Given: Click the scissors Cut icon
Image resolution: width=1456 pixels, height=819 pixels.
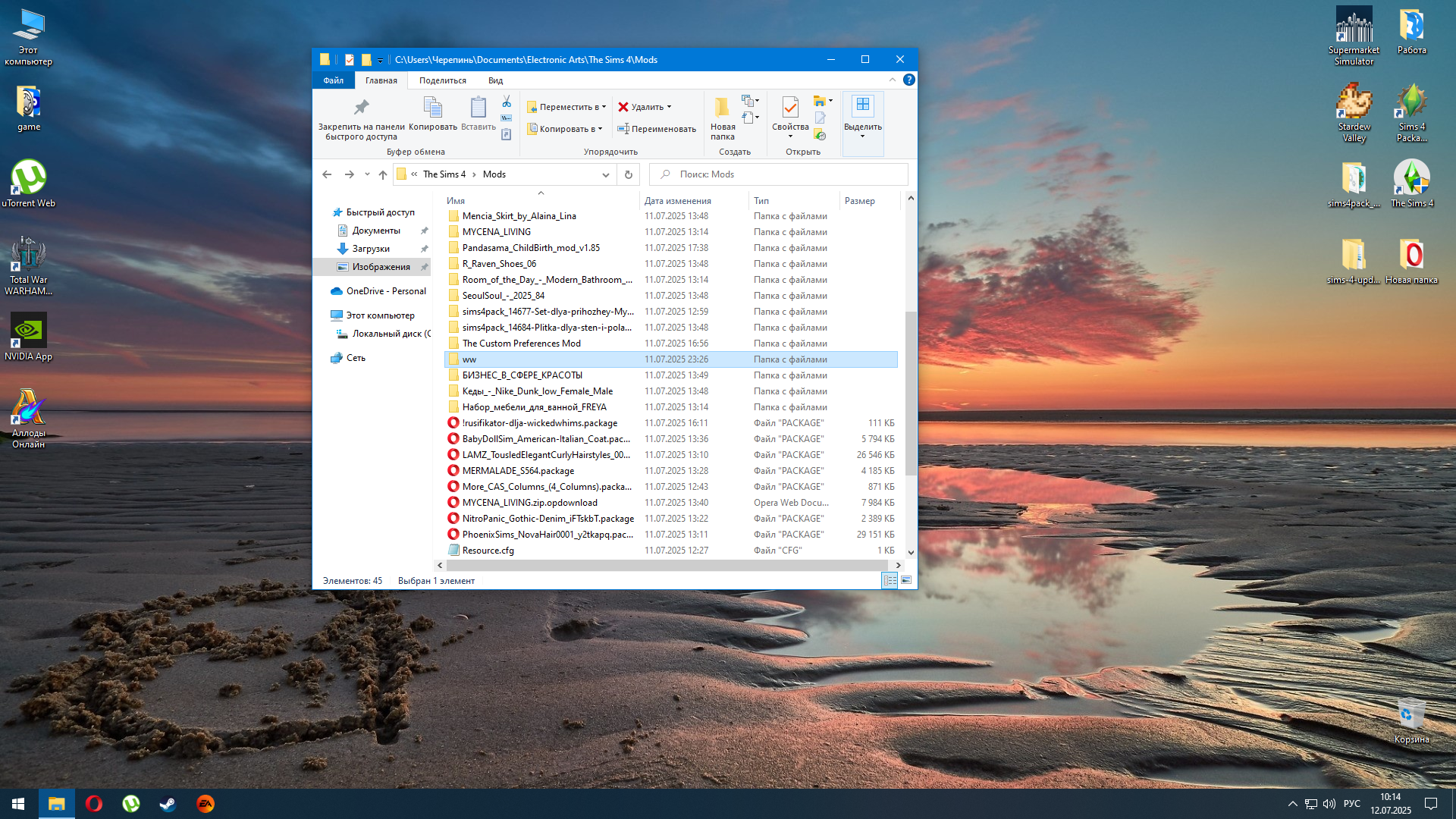Looking at the screenshot, I should click(x=507, y=102).
